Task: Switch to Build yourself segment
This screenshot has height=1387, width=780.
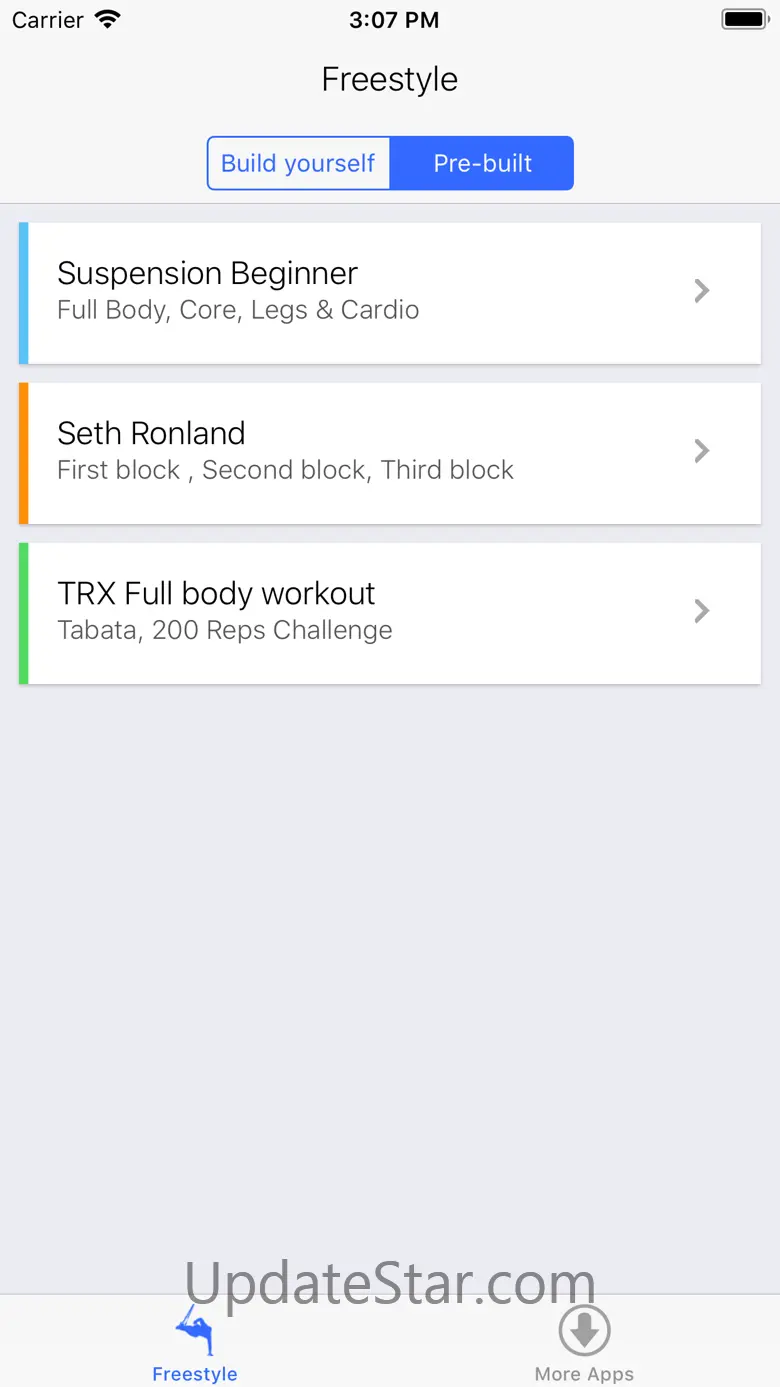Action: pos(298,163)
